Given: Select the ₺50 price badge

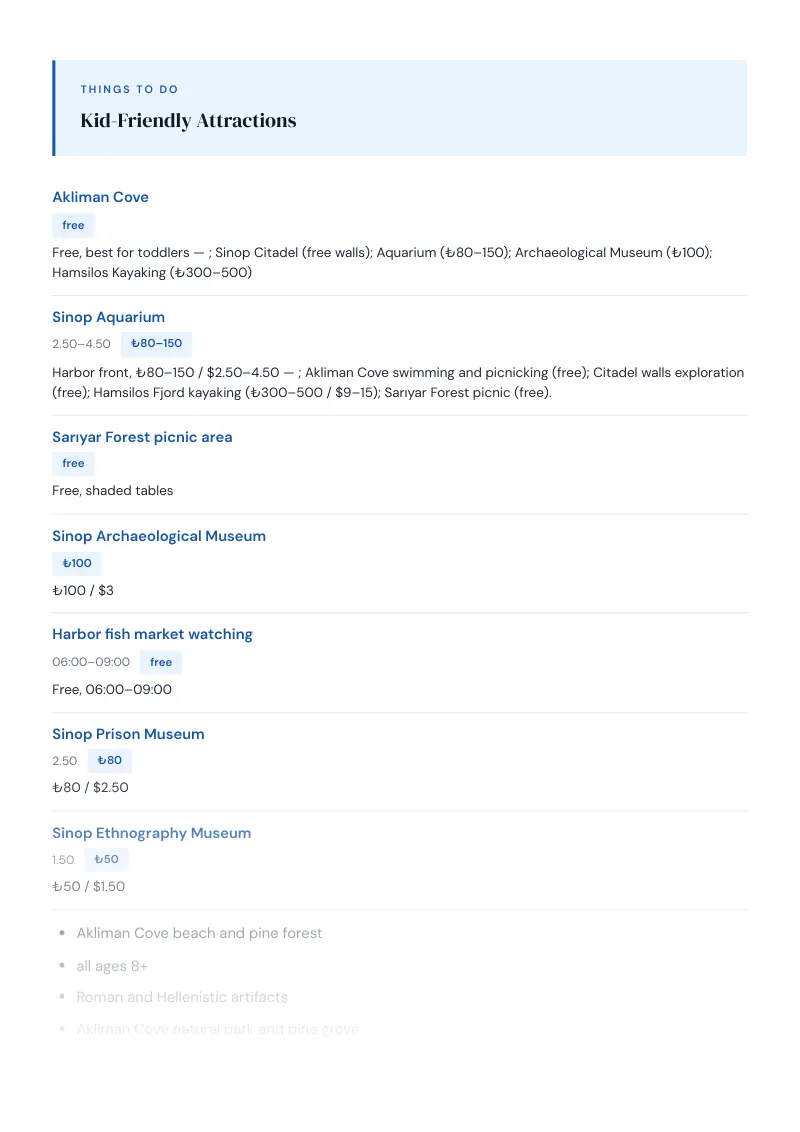Looking at the screenshot, I should (x=106, y=859).
